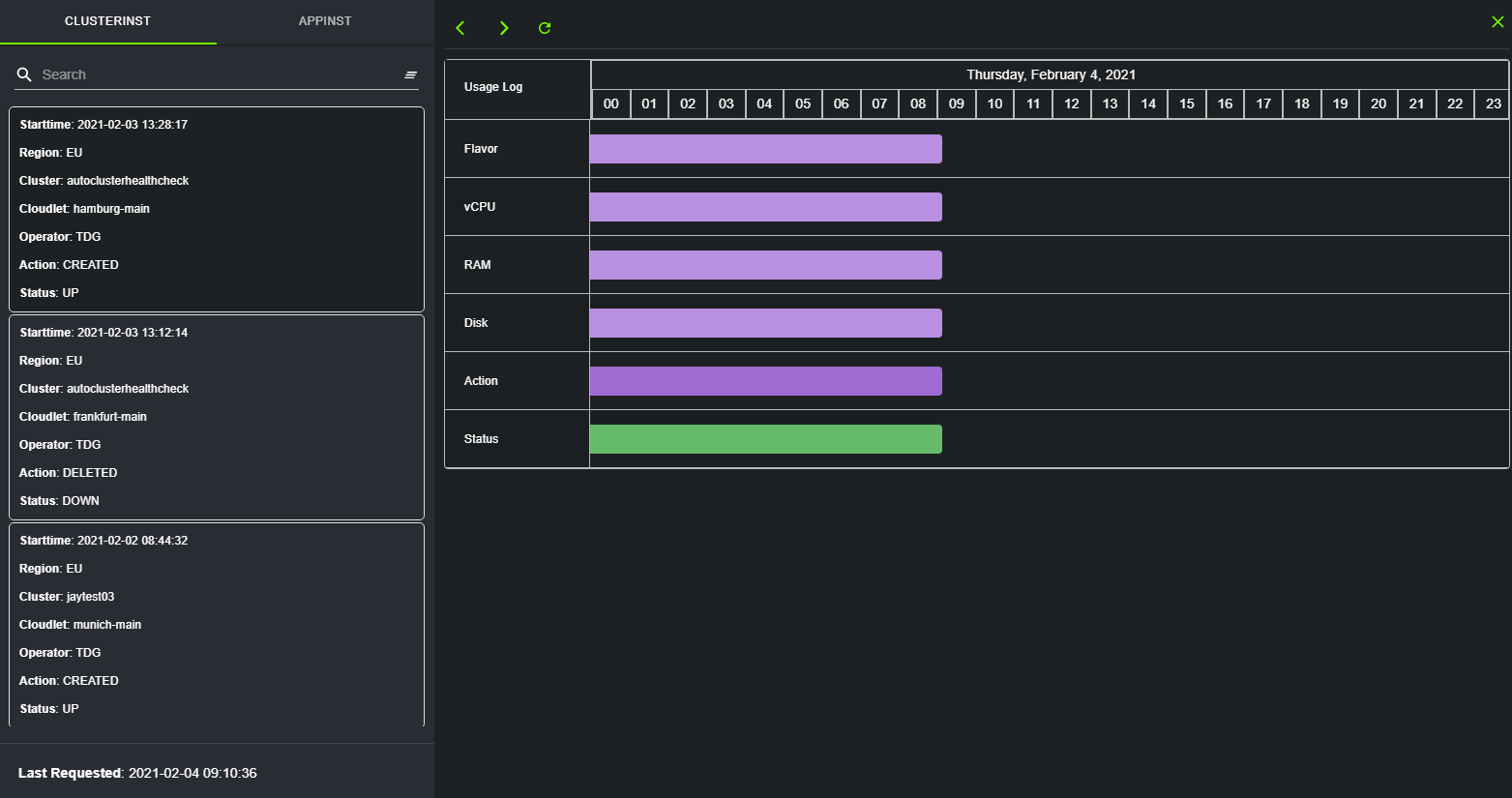Click the Action: DELETED text
Image resolution: width=1512 pixels, height=798 pixels.
click(69, 473)
